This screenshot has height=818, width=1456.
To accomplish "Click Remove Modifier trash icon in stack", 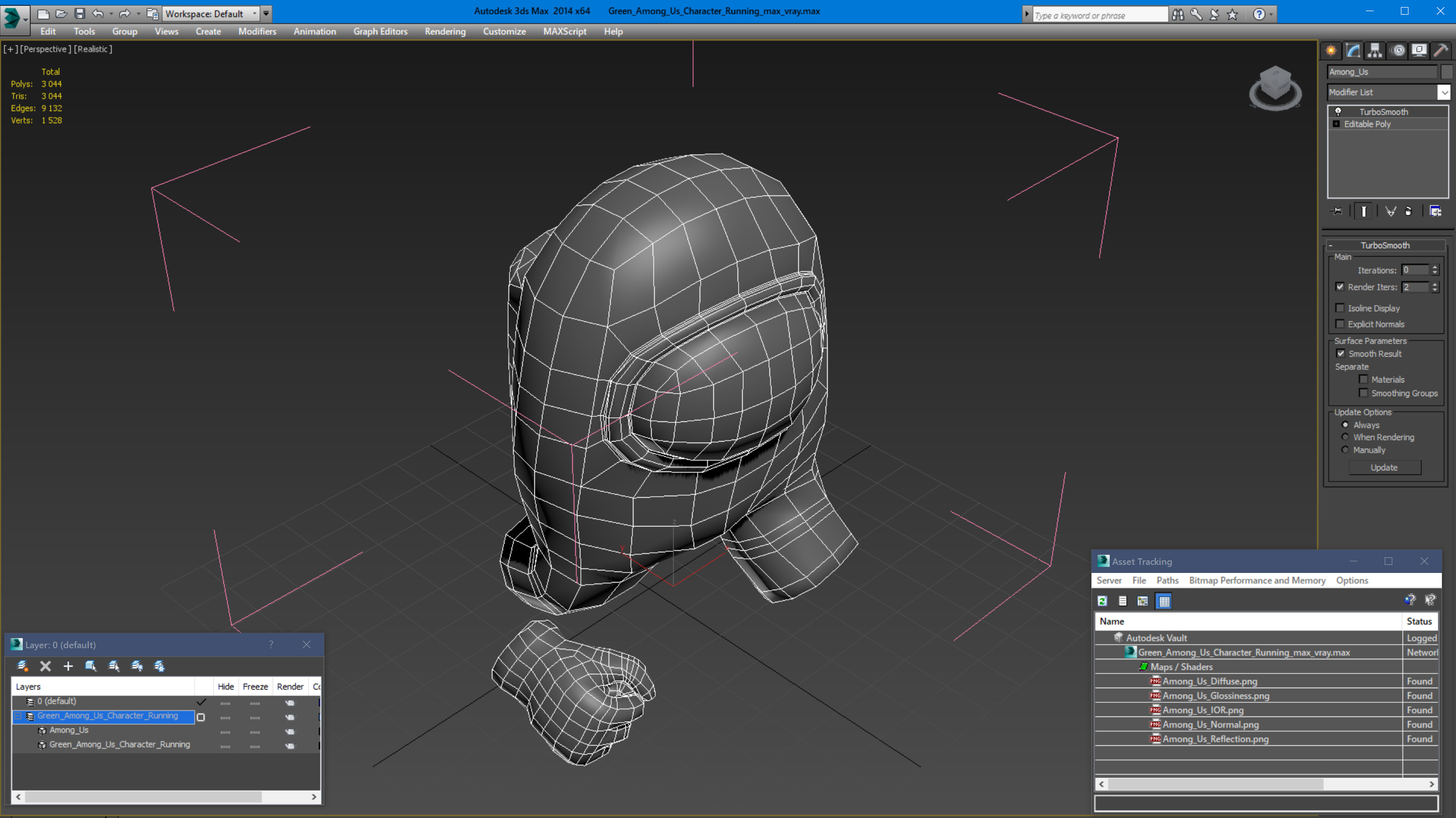I will (x=1409, y=211).
